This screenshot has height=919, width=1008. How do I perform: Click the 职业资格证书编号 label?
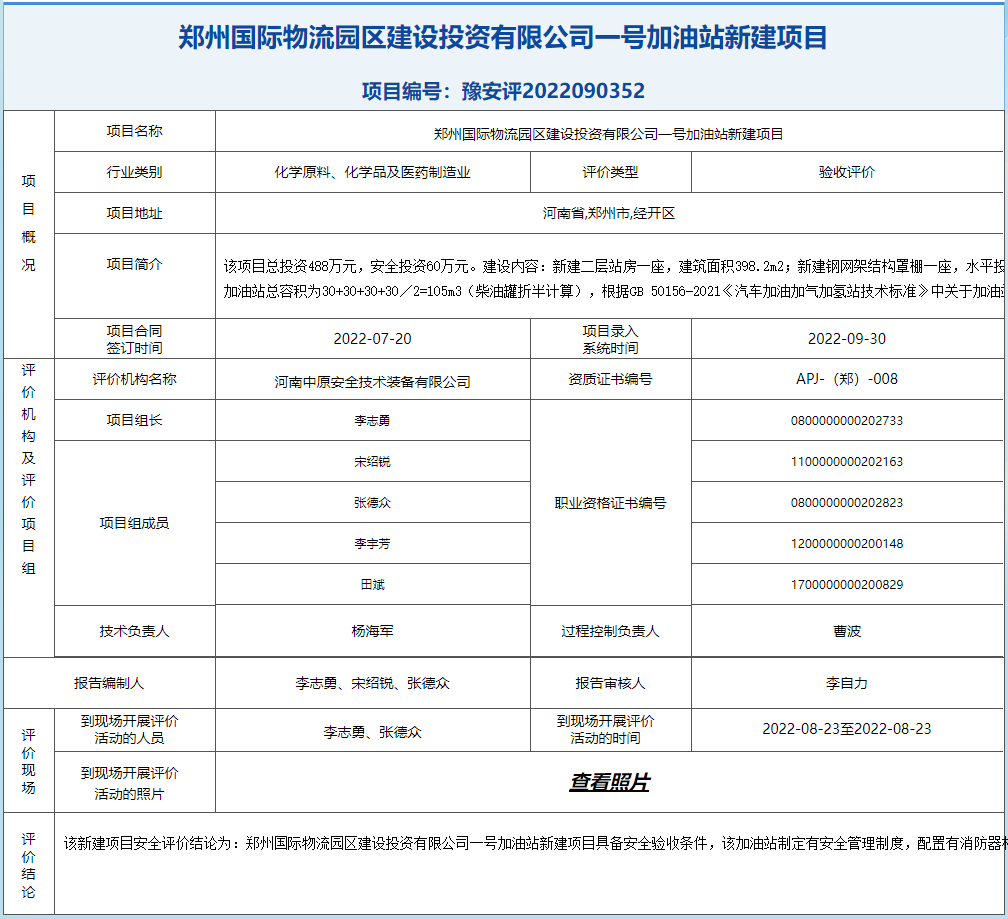611,503
